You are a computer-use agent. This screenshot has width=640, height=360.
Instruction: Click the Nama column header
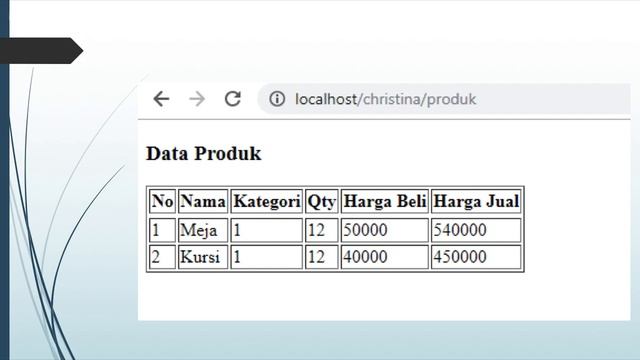click(203, 201)
